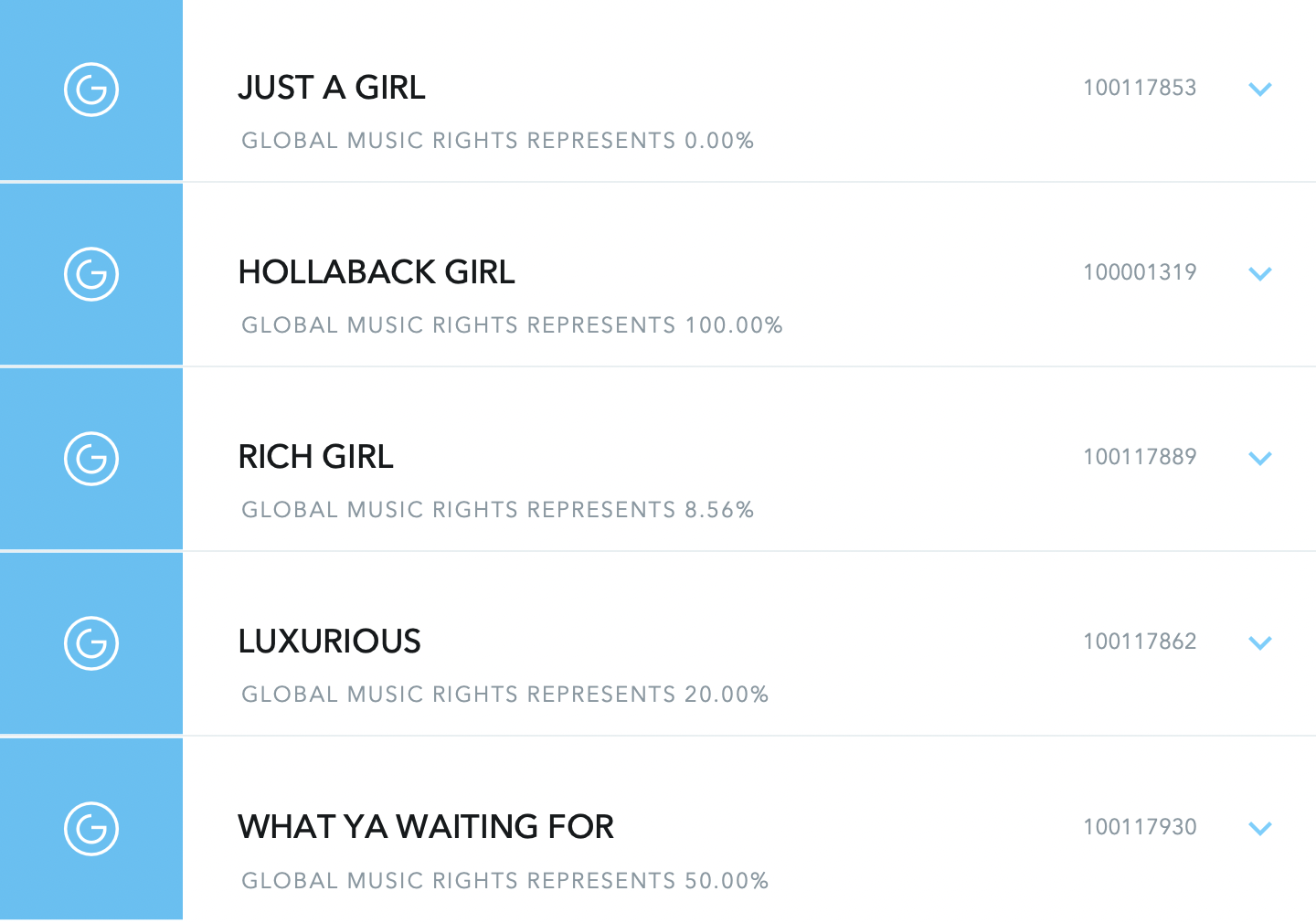
Task: Click the WHAT YA WAITING FOR list row
Action: (426, 827)
